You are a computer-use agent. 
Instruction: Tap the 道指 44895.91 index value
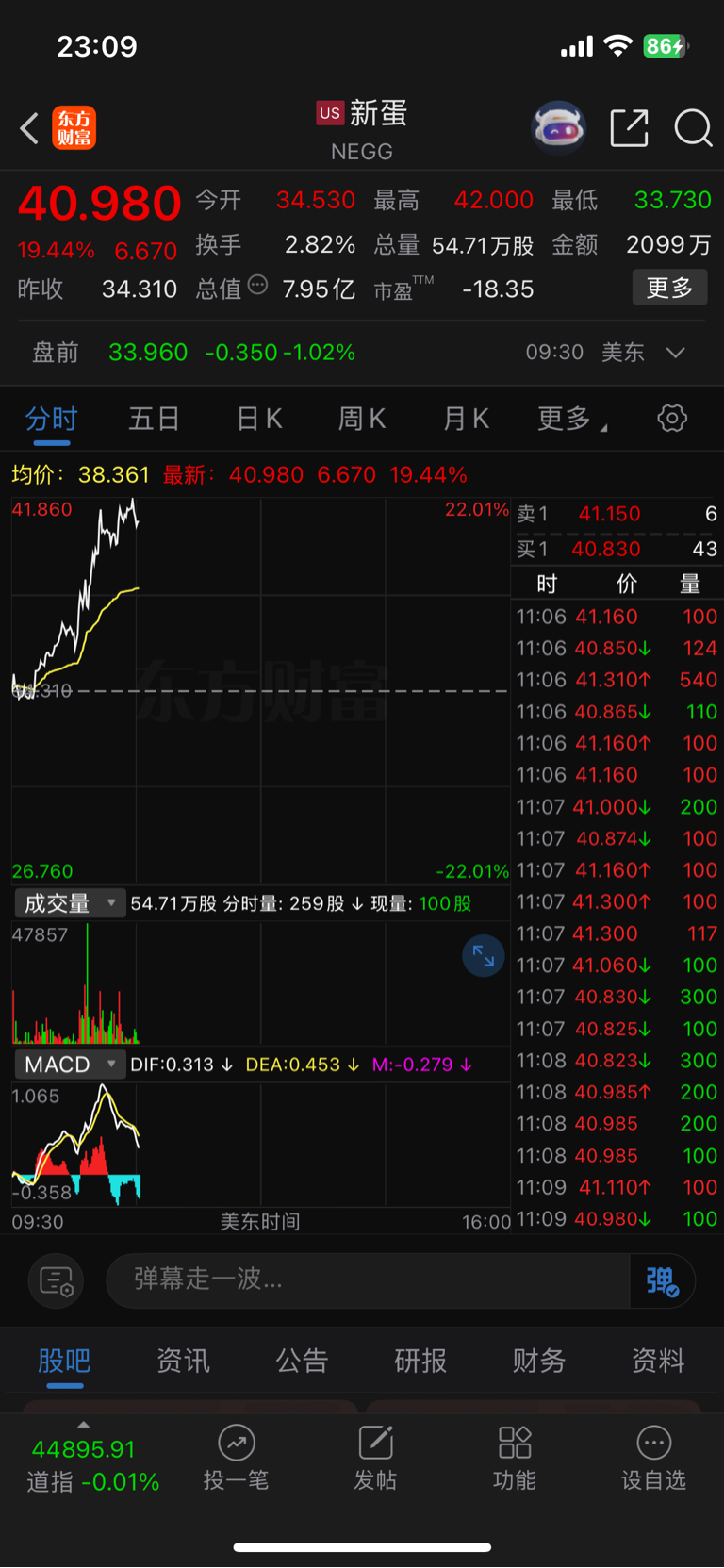[84, 1449]
